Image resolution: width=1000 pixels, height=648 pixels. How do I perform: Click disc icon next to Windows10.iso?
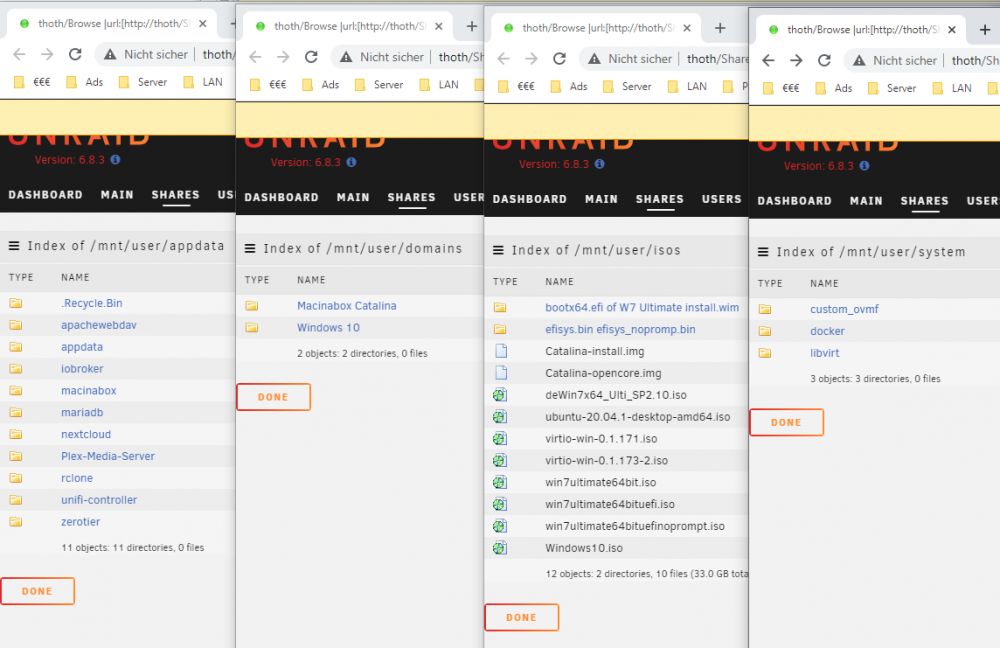pyautogui.click(x=500, y=548)
